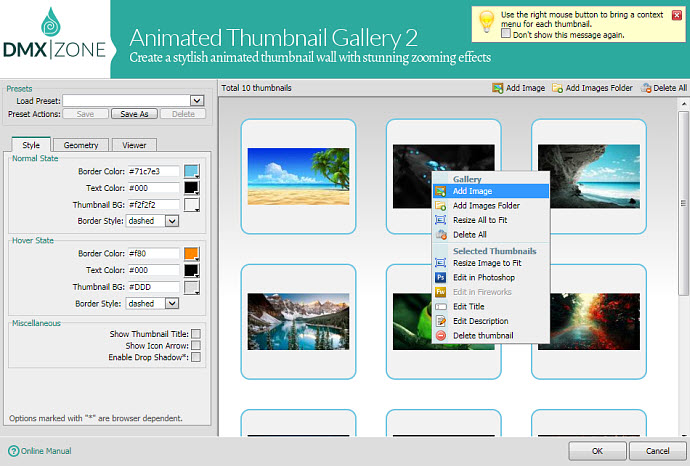Click the Edit Title menu icon
Screen dimensions: 690x466
440,306
